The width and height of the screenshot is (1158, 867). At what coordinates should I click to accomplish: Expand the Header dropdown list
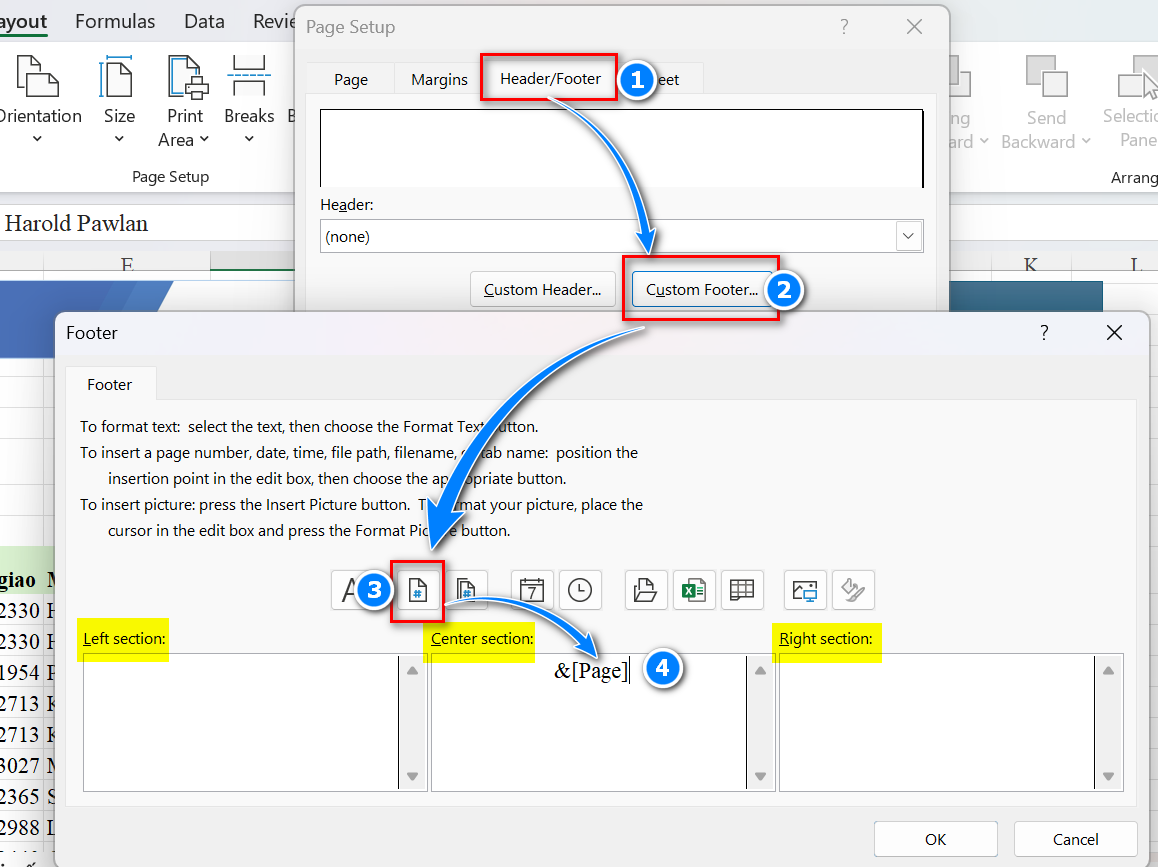pyautogui.click(x=908, y=237)
